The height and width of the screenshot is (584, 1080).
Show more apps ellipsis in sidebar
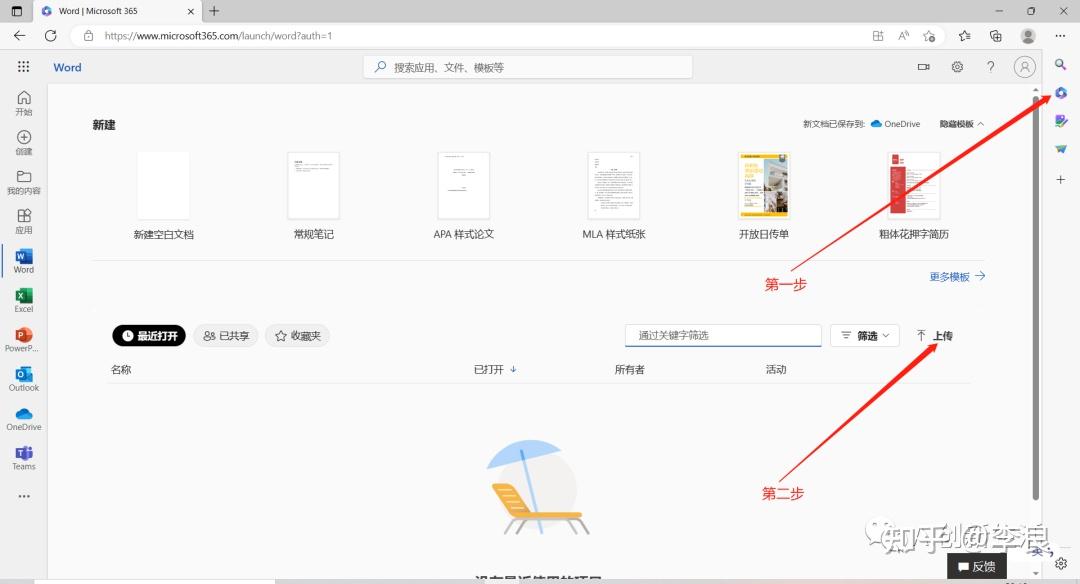[24, 496]
